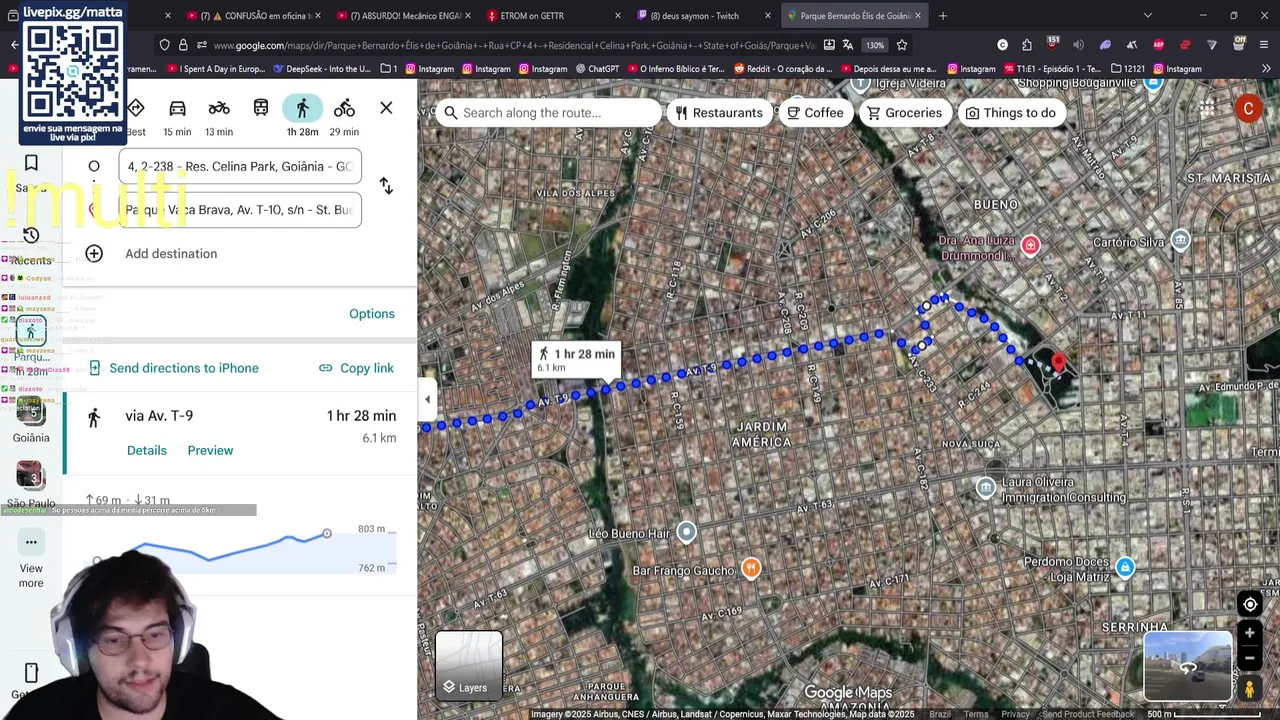The width and height of the screenshot is (1280, 720).
Task: Click the red destination pin on map
Action: click(x=1058, y=363)
